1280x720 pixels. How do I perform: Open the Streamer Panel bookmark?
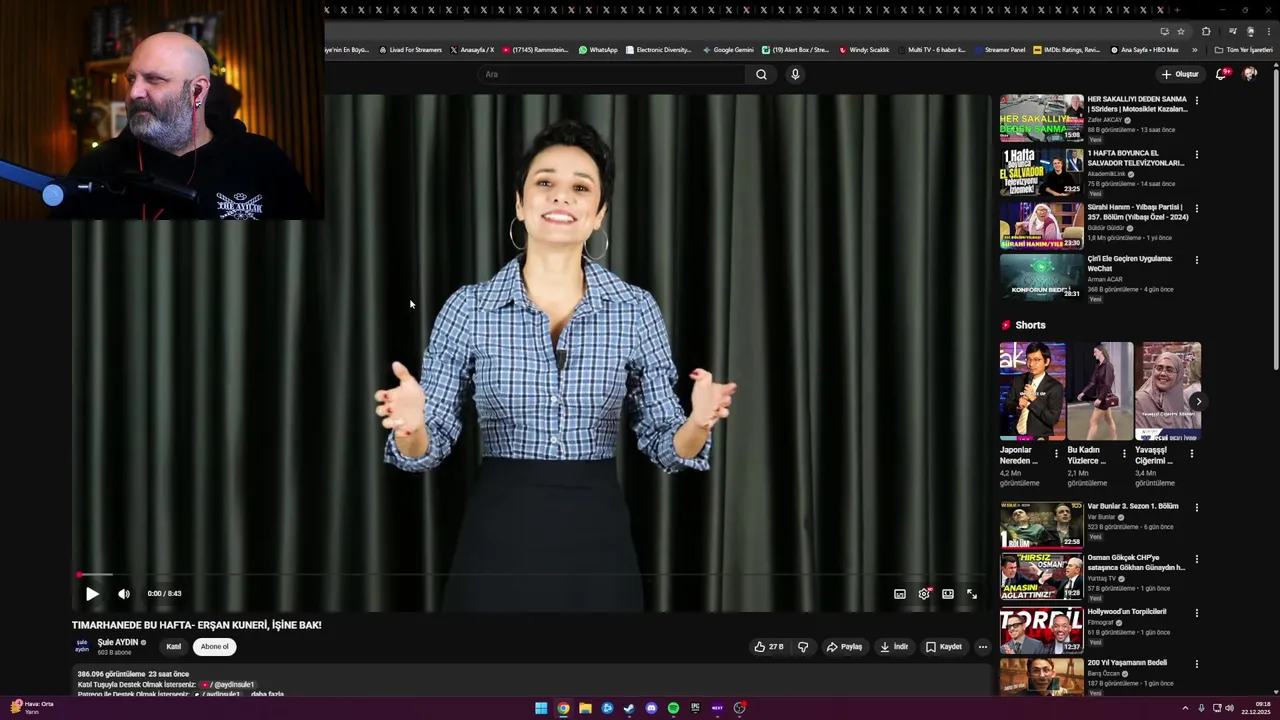click(1000, 50)
